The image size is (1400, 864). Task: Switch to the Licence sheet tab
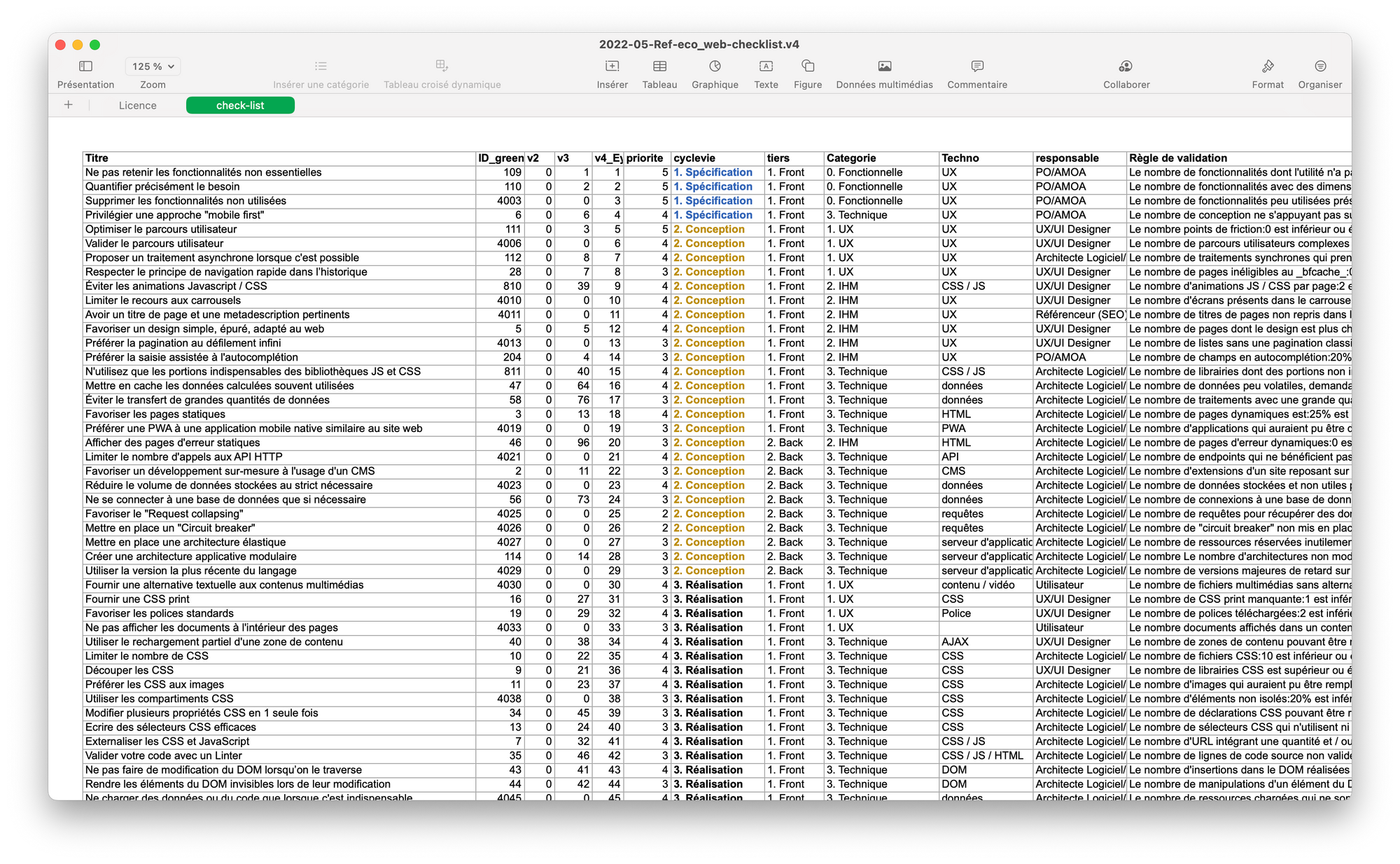click(137, 106)
